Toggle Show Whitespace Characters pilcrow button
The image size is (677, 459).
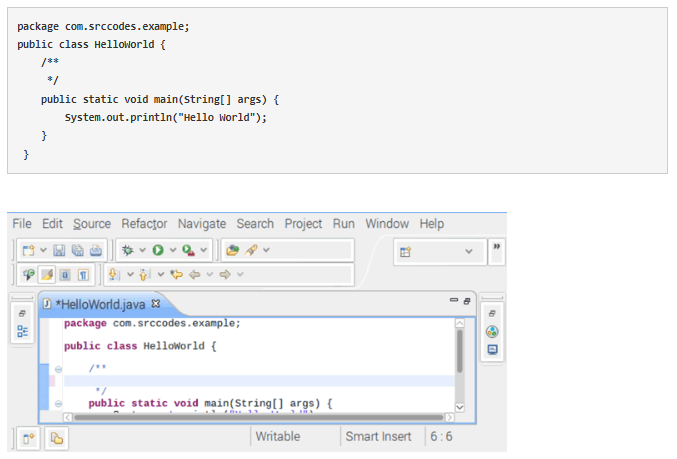(x=84, y=274)
